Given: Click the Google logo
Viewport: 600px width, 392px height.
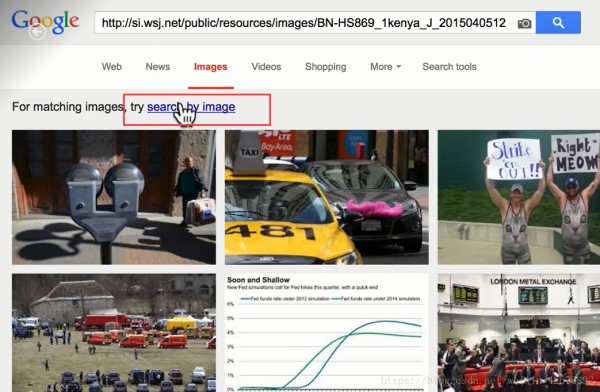Looking at the screenshot, I should pos(46,22).
